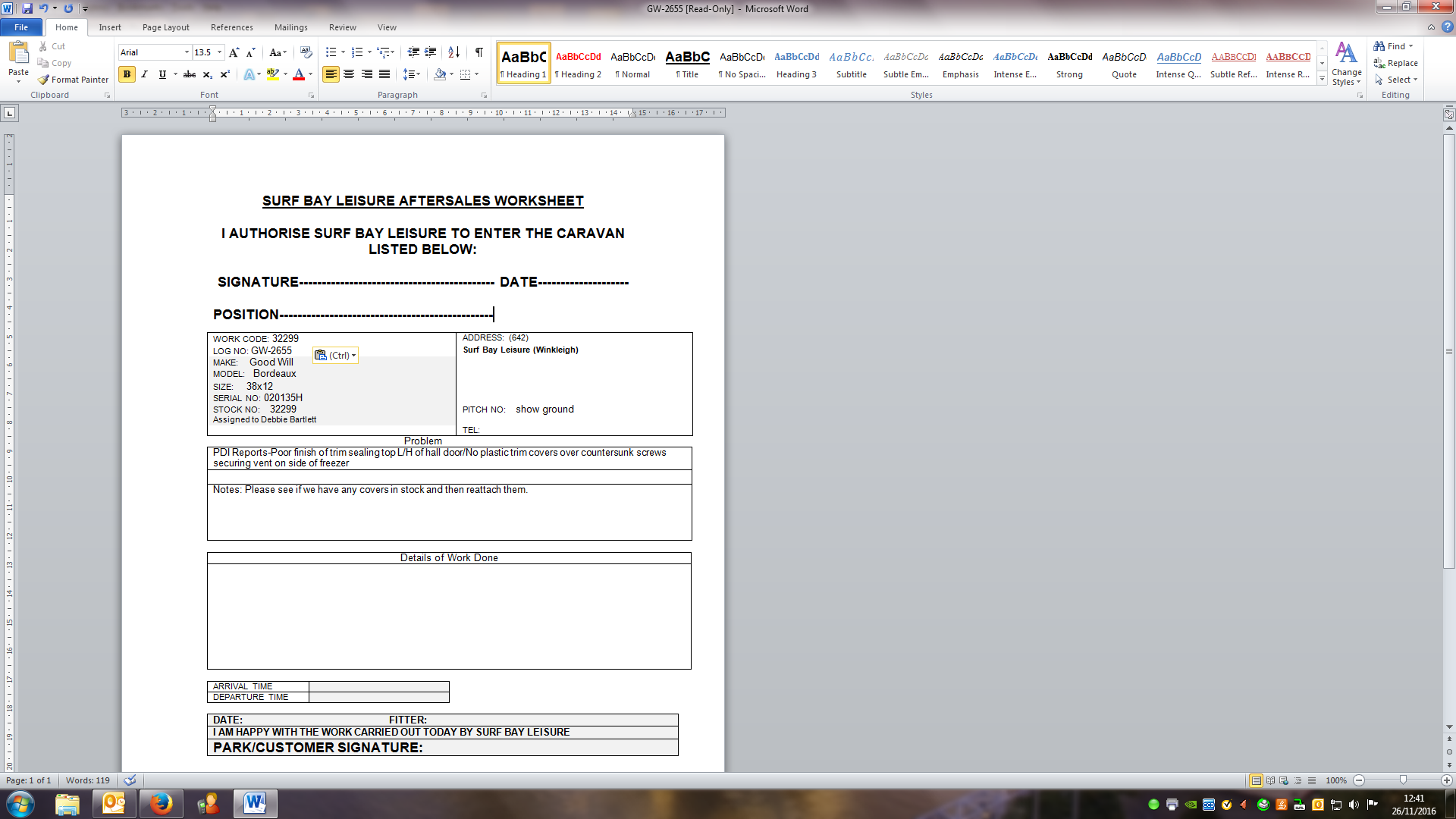Open Firefox from the Windows taskbar
This screenshot has height=819, width=1456.
[161, 803]
